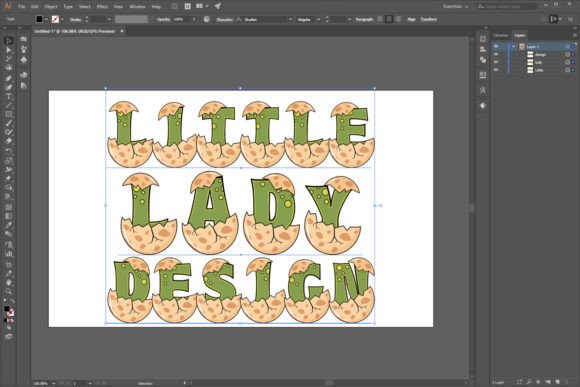Click Delete Selection trash icon in Layers panel
The image size is (580, 387).
(567, 382)
